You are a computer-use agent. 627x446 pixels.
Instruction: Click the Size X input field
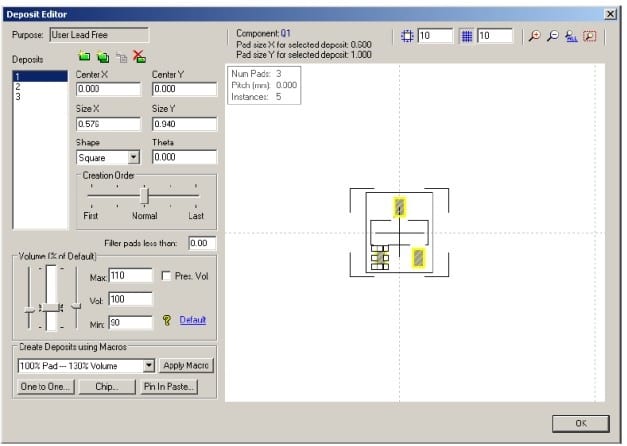click(x=110, y=124)
